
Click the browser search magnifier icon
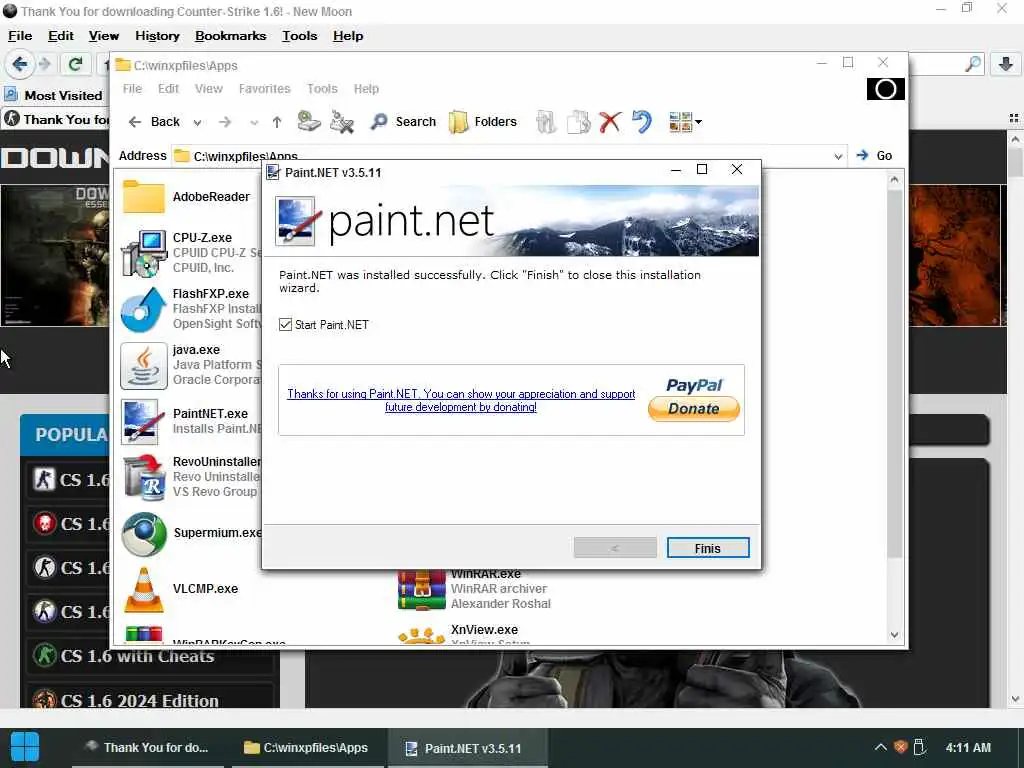point(973,64)
